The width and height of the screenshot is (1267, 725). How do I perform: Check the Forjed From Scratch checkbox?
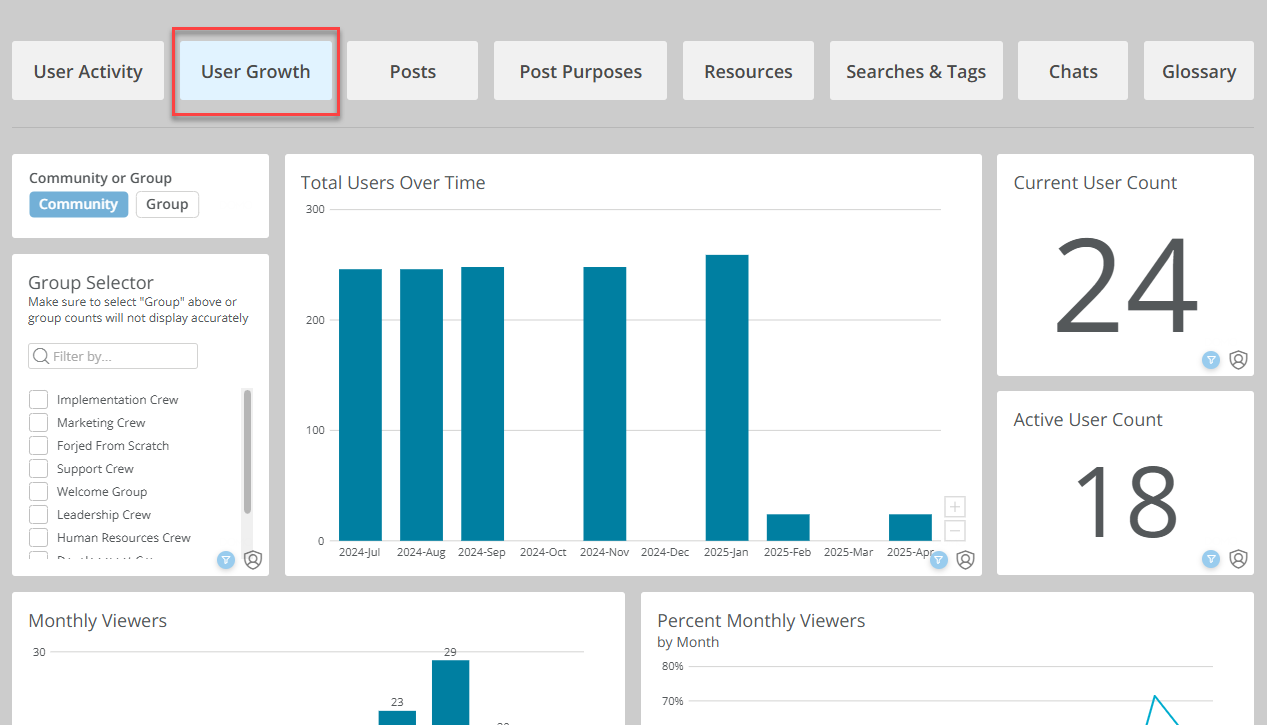pos(38,445)
